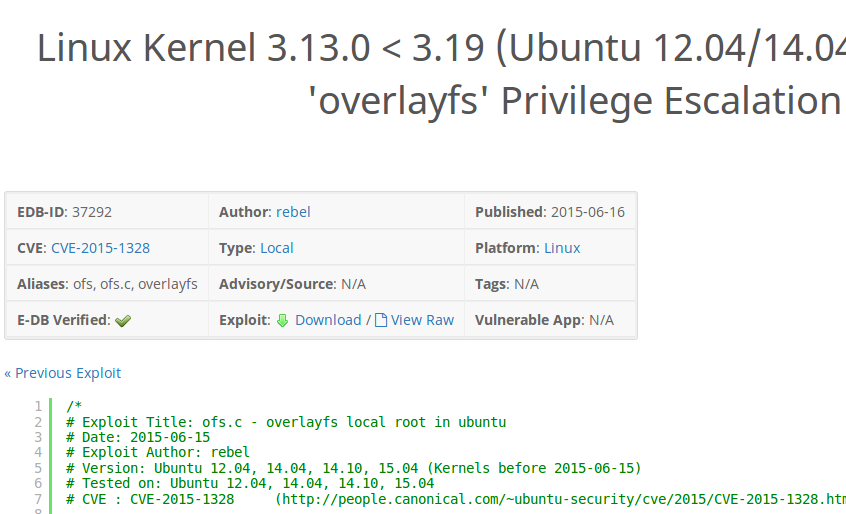This screenshot has height=514, width=846.
Task: Click the Local type link
Action: [x=277, y=248]
